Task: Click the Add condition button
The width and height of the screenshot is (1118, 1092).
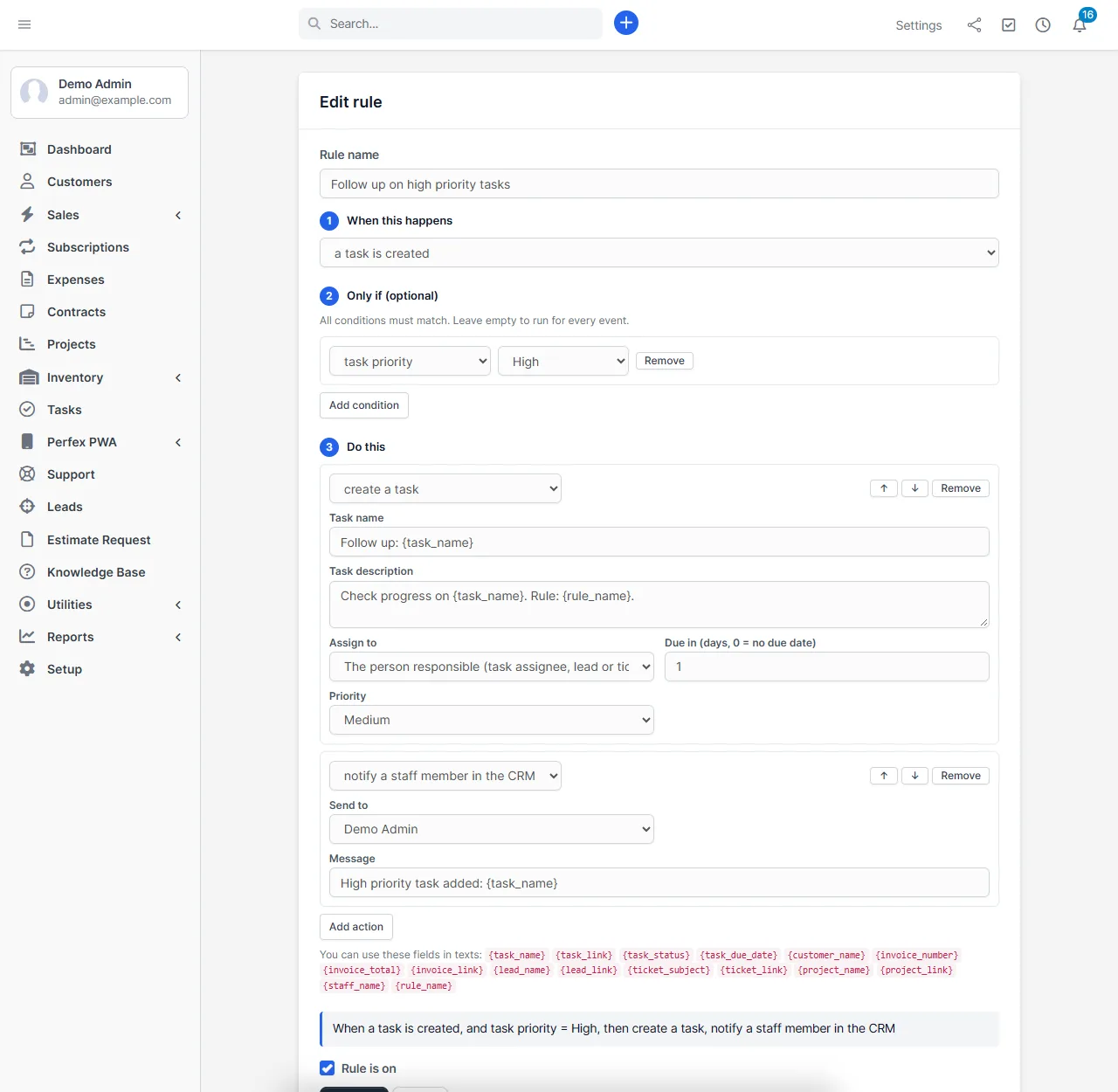Action: [x=364, y=405]
